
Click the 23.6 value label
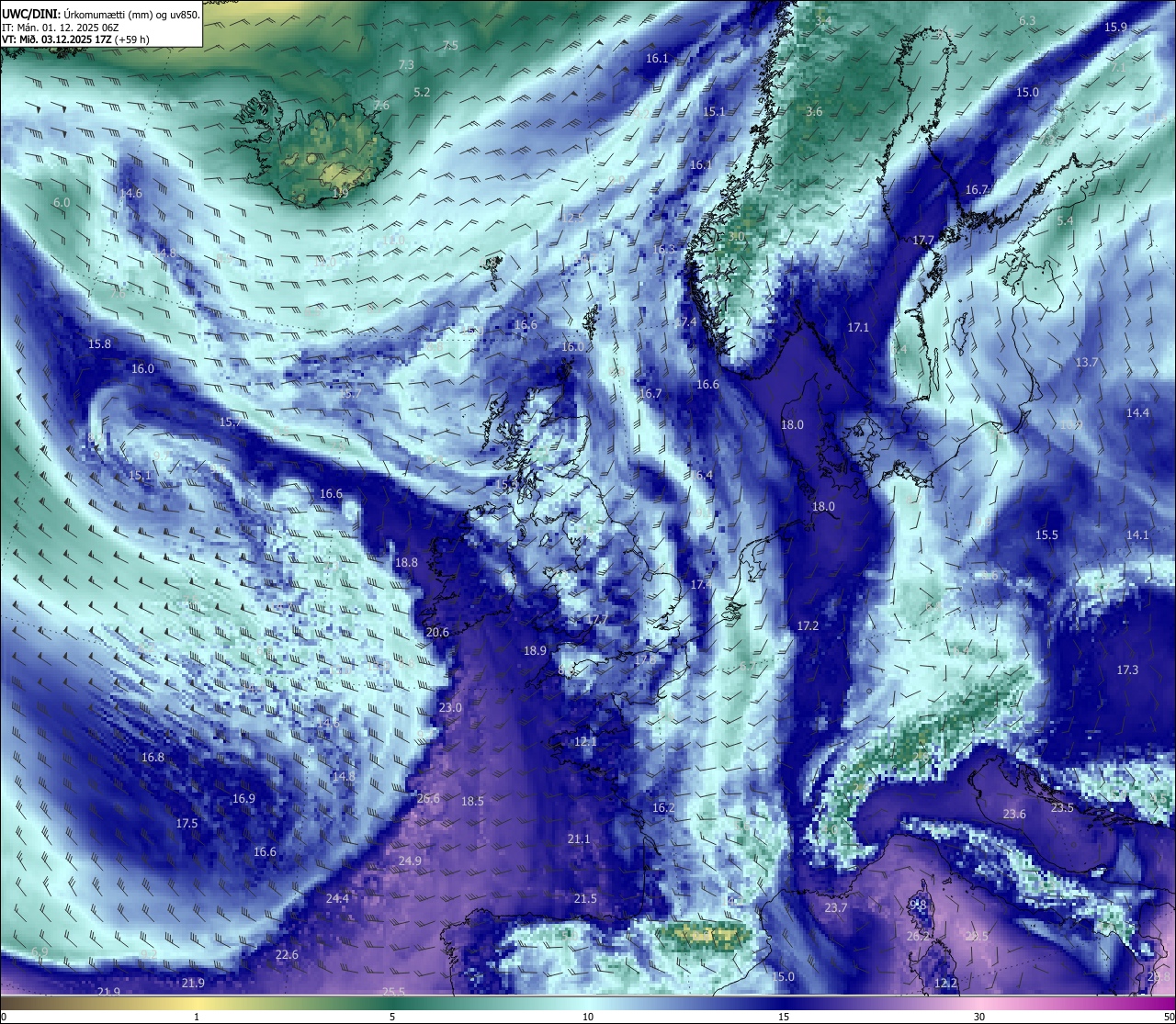coord(1014,814)
